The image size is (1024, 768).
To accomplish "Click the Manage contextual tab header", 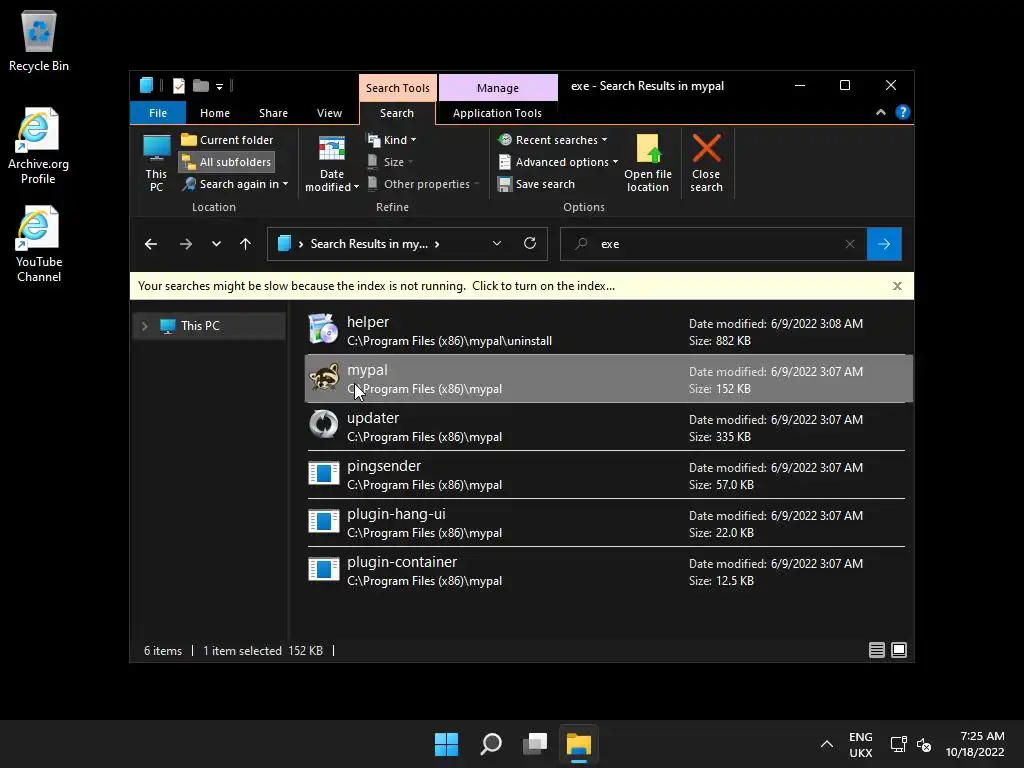I will click(x=498, y=88).
